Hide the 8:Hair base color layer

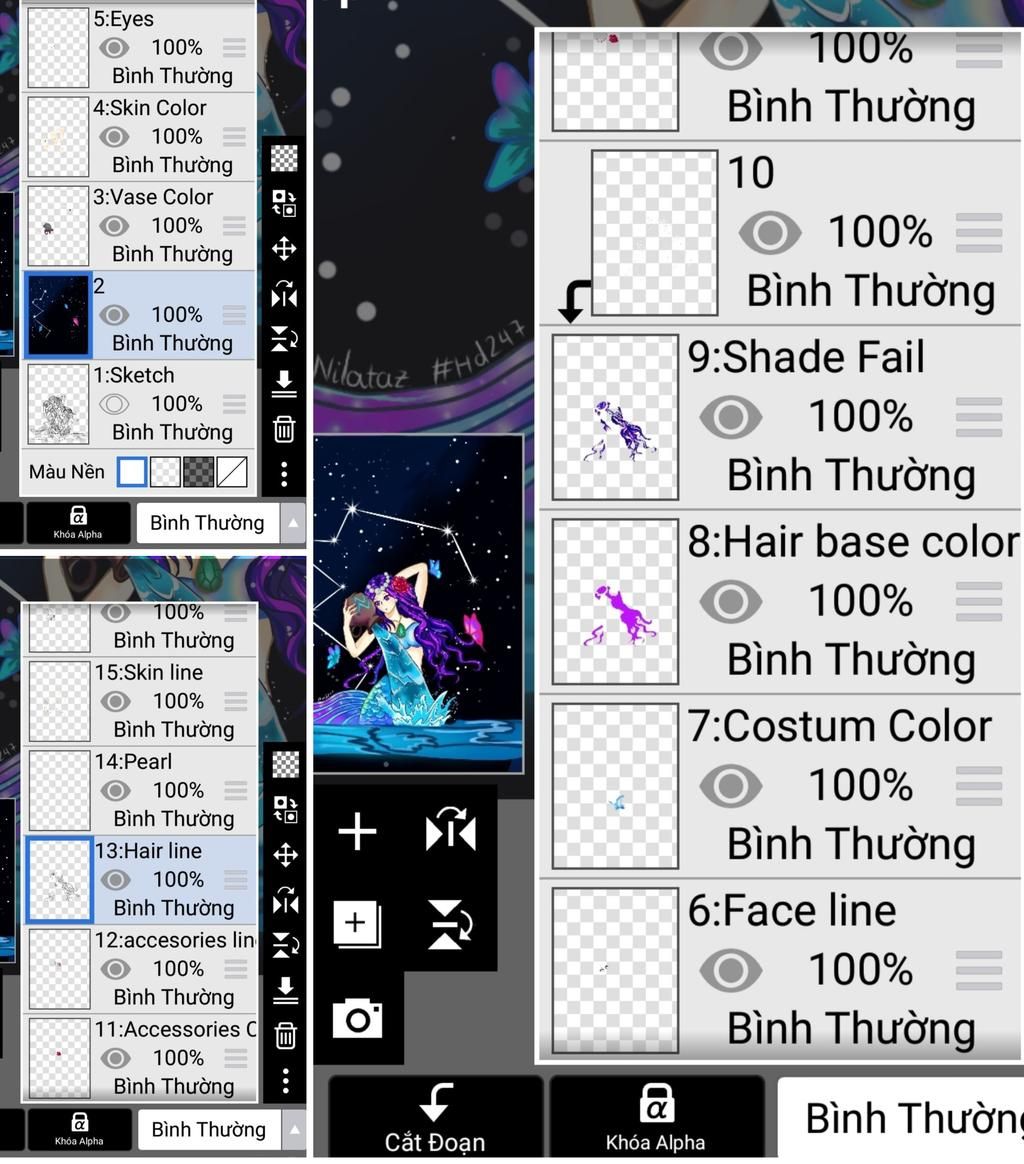[731, 601]
